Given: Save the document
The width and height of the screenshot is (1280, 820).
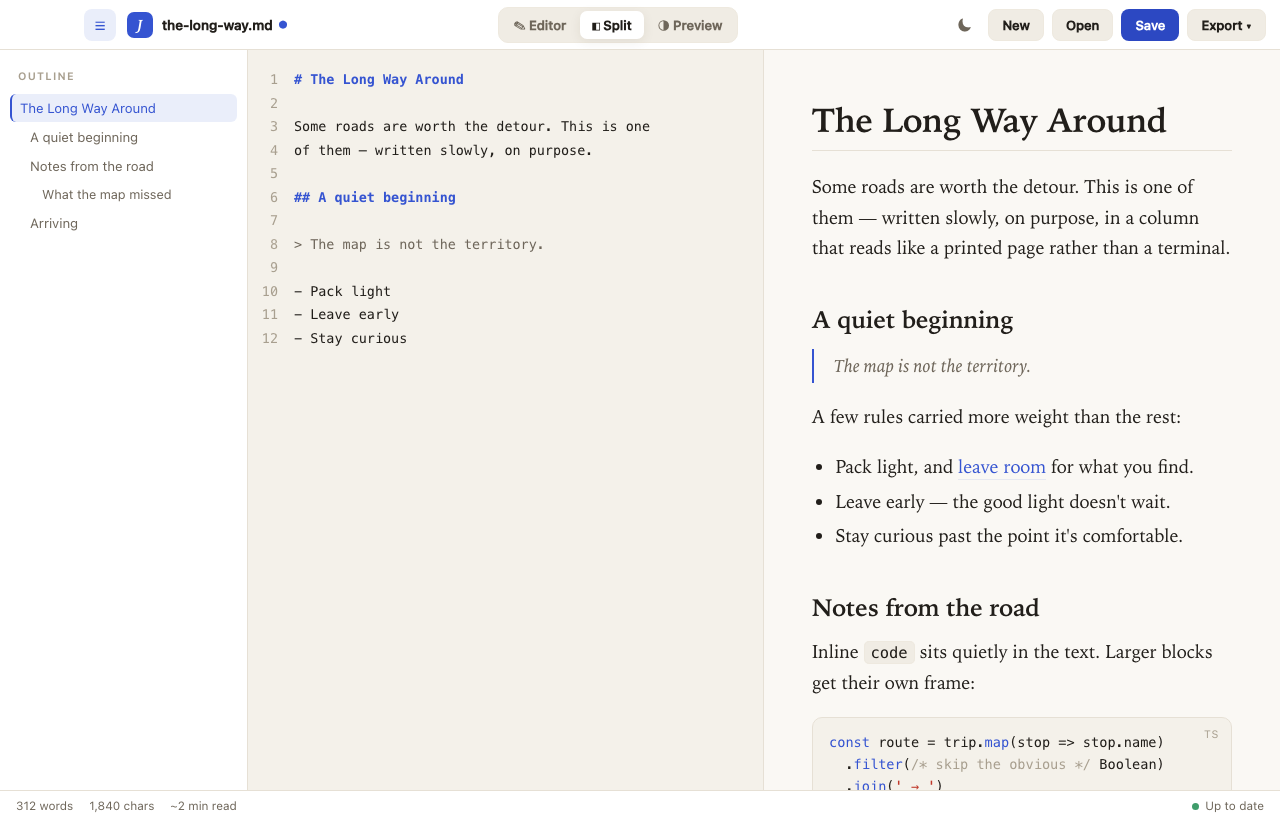Looking at the screenshot, I should point(1150,25).
